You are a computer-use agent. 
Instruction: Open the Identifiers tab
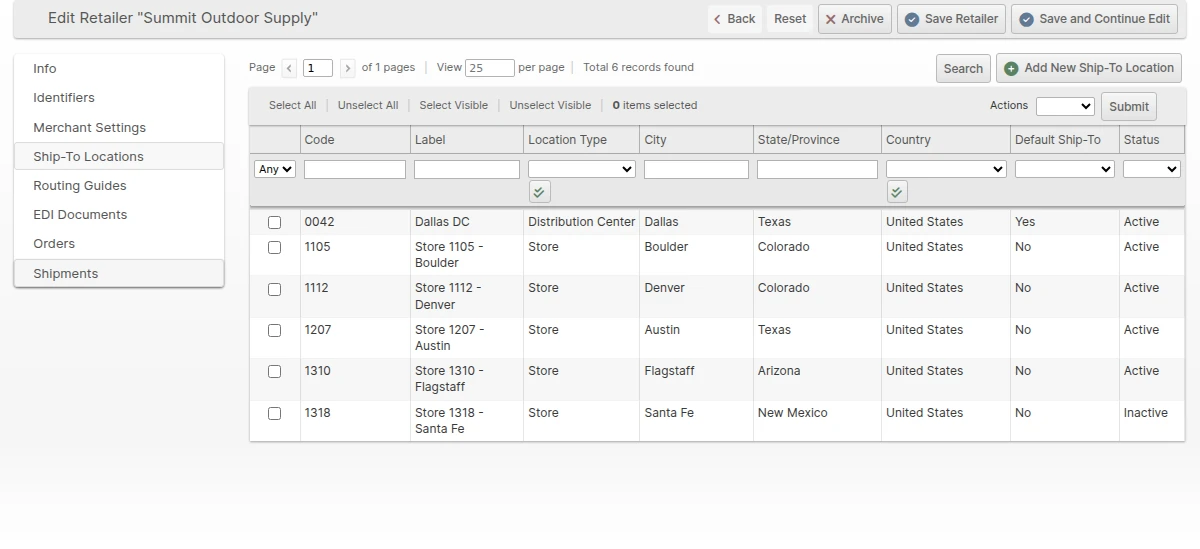click(119, 98)
